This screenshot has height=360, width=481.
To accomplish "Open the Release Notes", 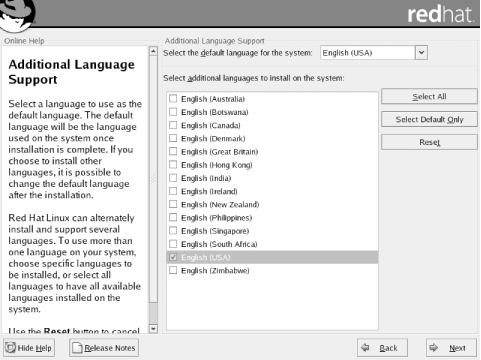I will click(x=104, y=348).
